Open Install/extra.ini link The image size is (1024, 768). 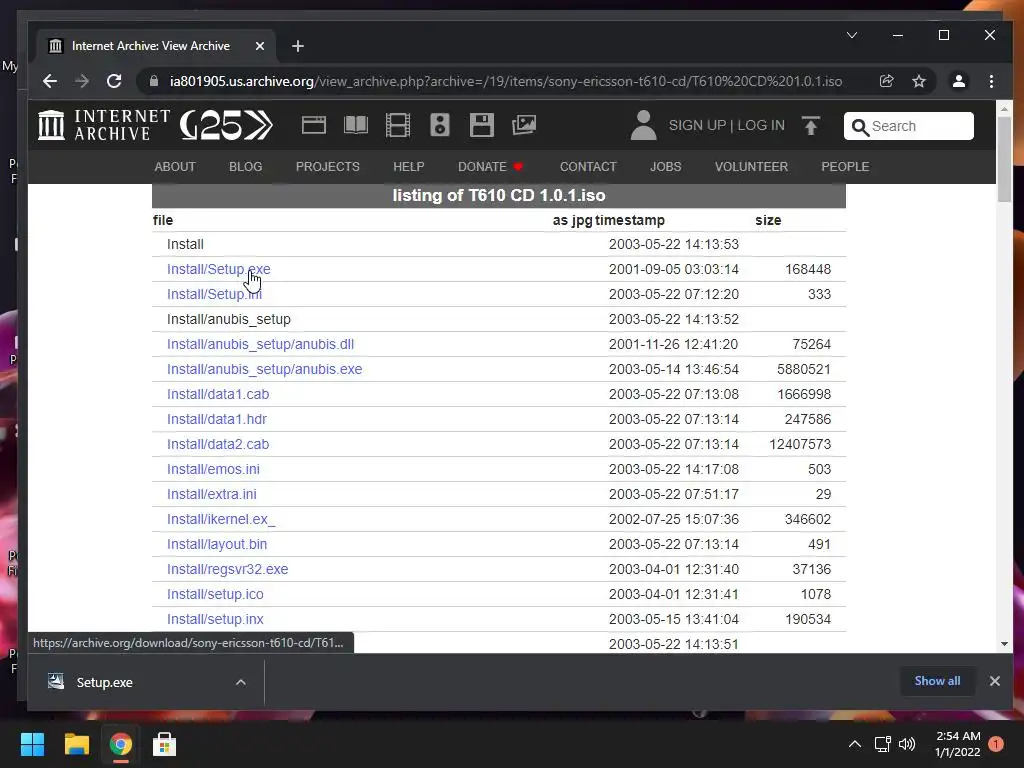click(x=212, y=494)
